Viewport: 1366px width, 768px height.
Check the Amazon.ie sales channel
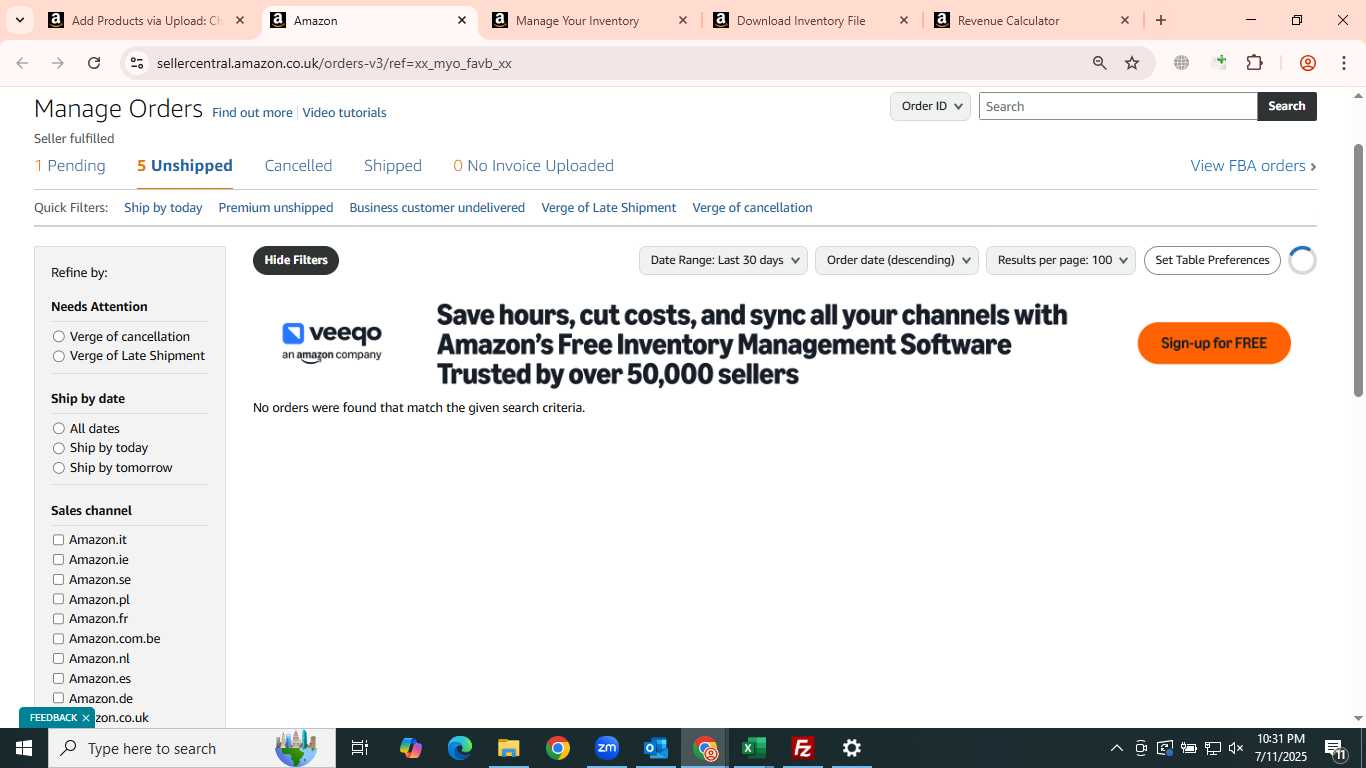point(58,560)
